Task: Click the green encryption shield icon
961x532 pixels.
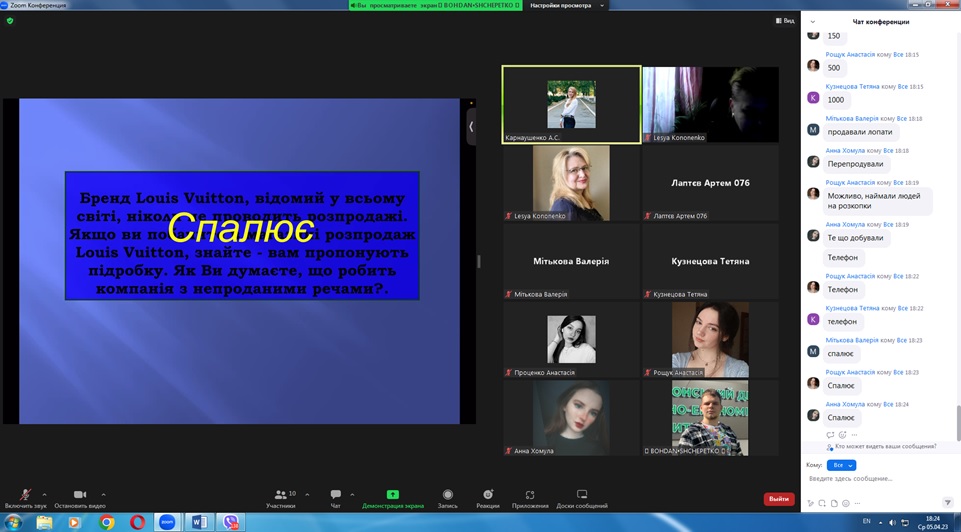Action: [x=10, y=21]
